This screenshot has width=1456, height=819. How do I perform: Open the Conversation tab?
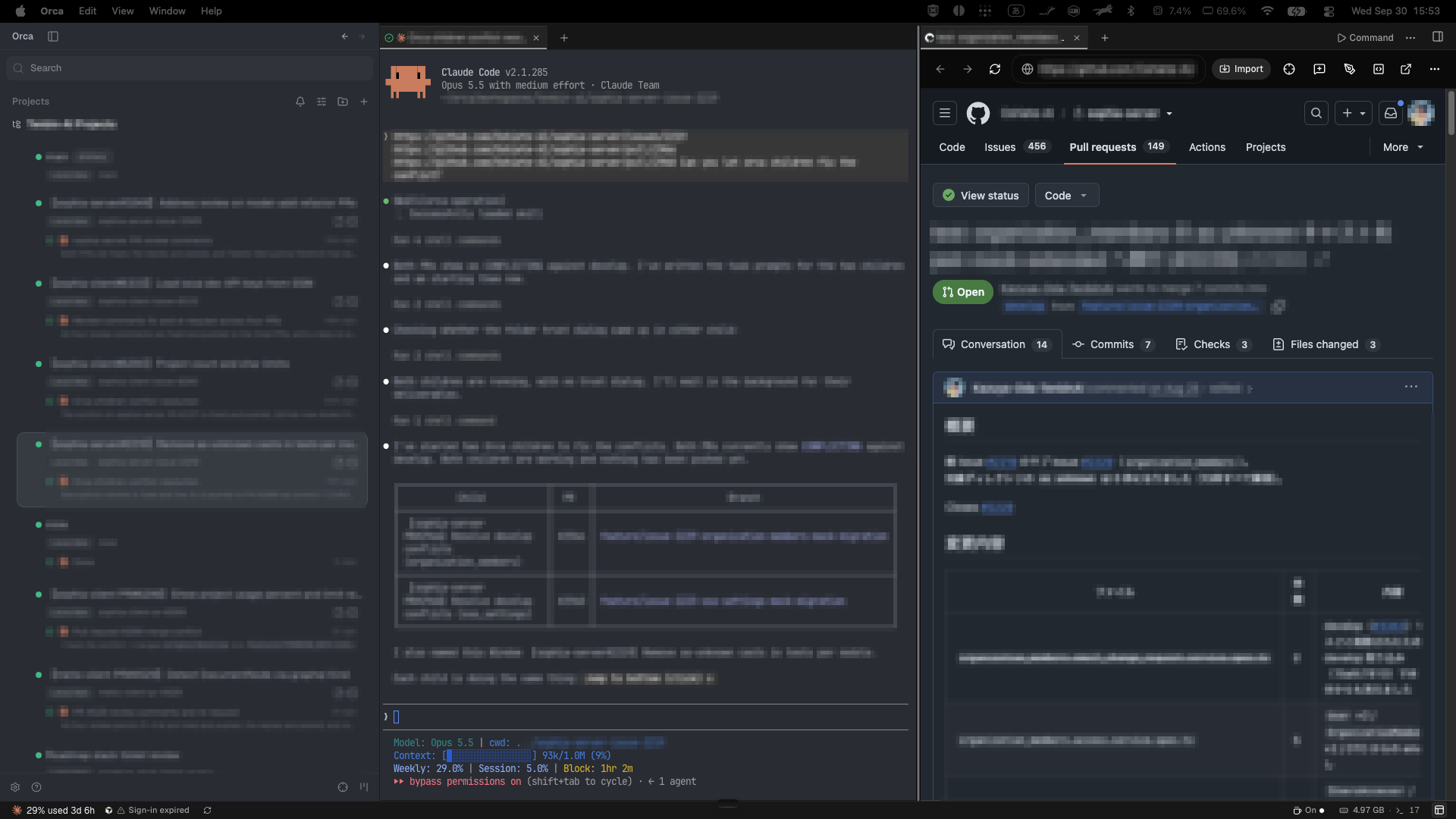pyautogui.click(x=996, y=344)
